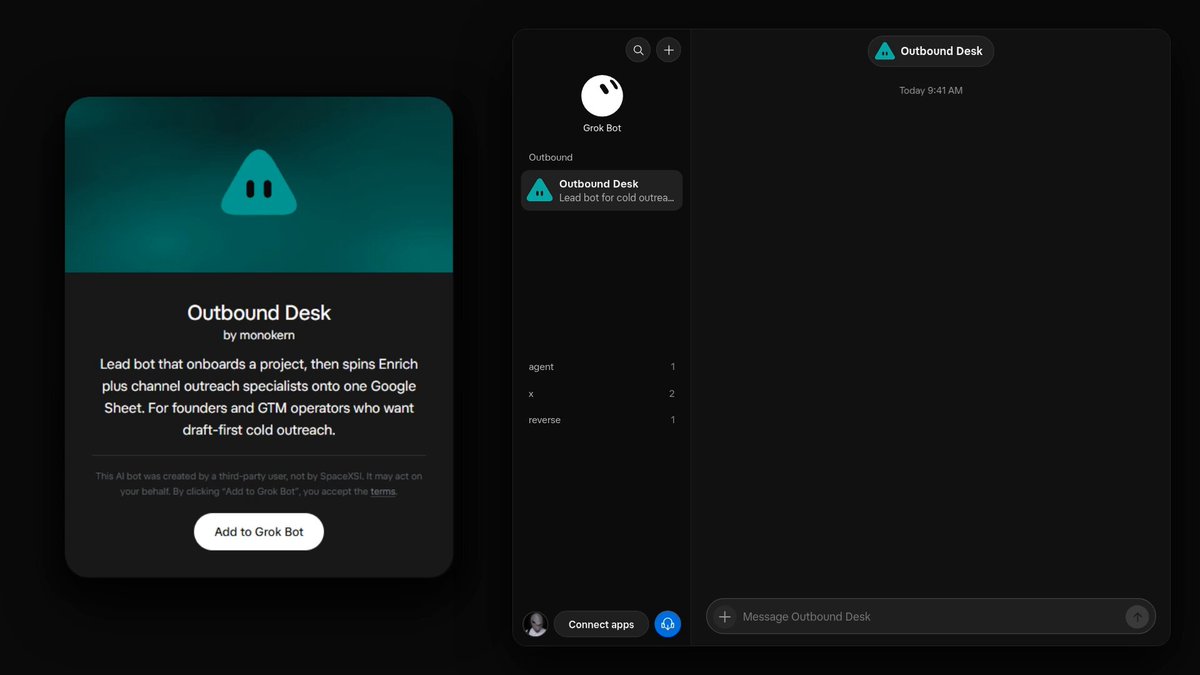Click the round Grok Bot avatar logo
The image size is (1200, 675).
point(602,96)
